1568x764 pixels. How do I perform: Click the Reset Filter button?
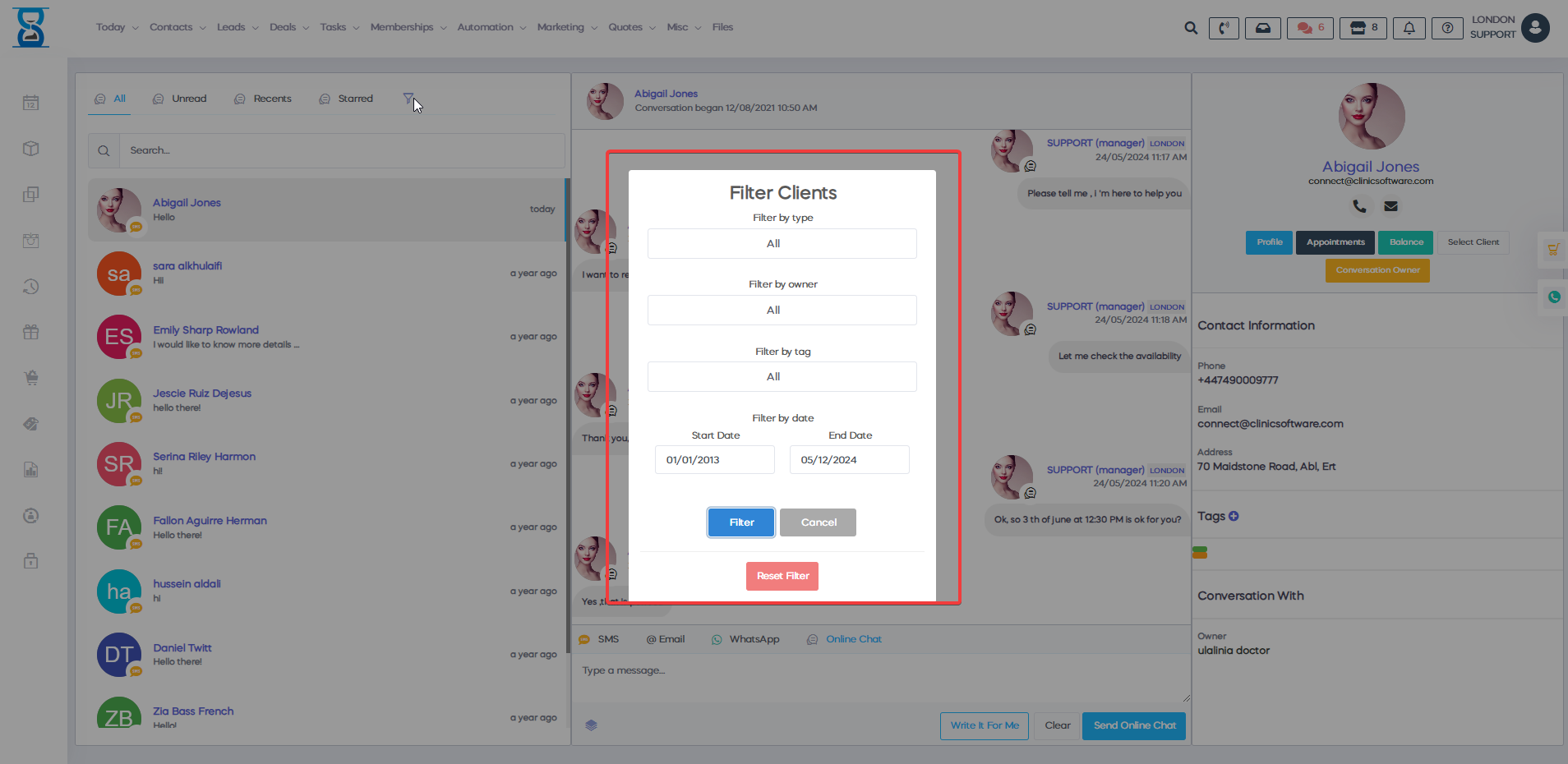point(782,576)
